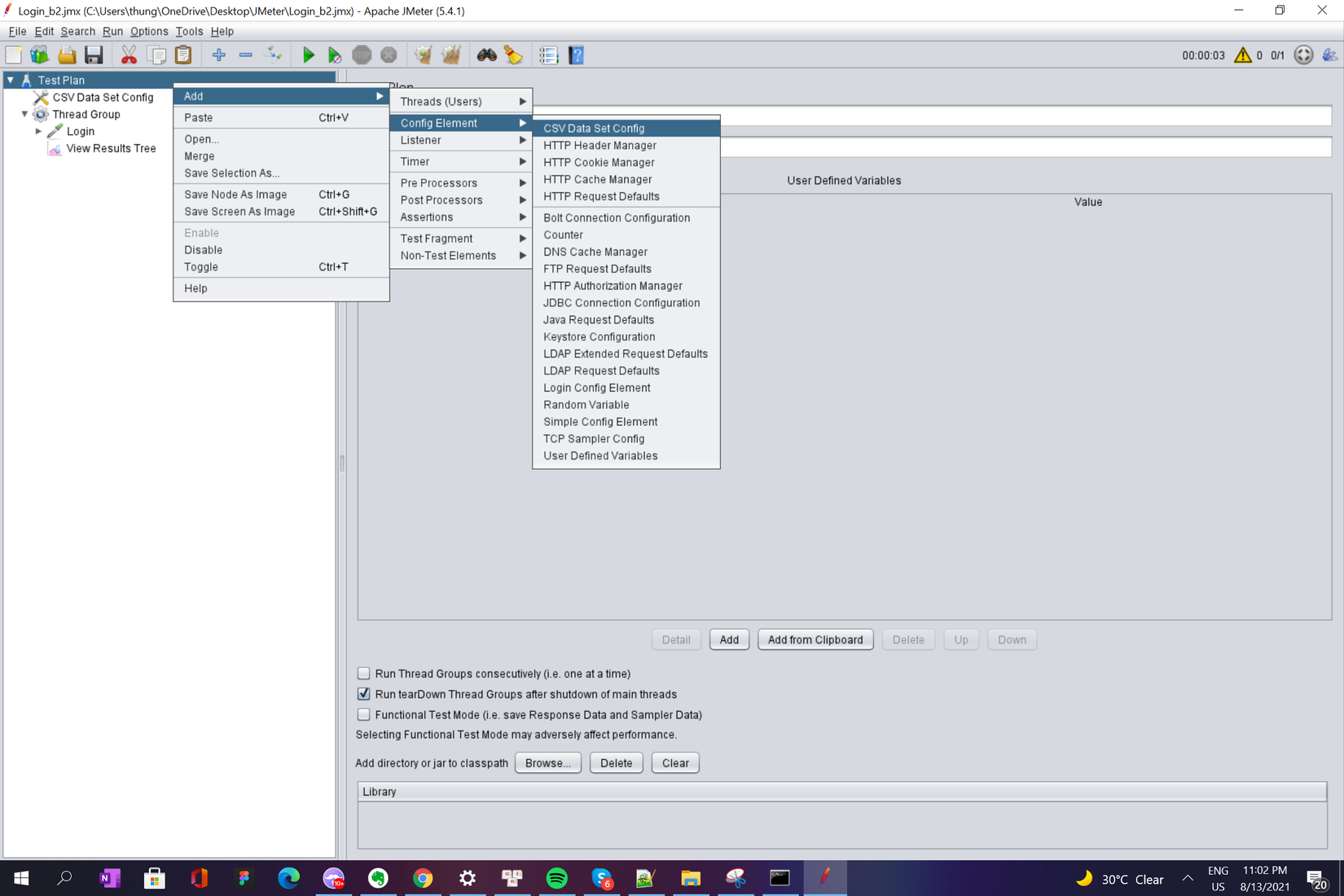The image size is (1344, 896).
Task: Click the Toggle enable/disable toolbar icon
Action: [274, 55]
